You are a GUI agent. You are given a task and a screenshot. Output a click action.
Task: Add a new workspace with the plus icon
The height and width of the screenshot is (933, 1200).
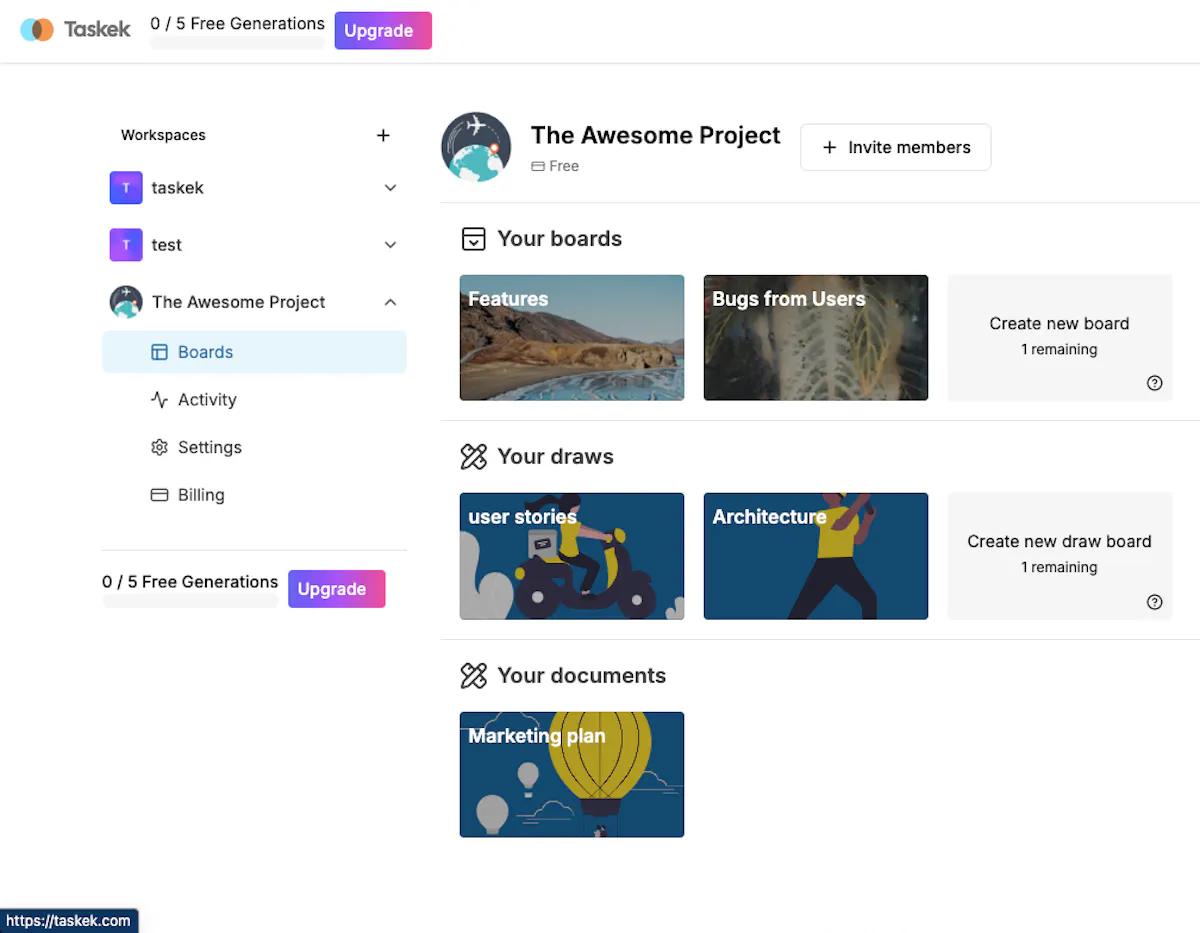pyautogui.click(x=383, y=135)
